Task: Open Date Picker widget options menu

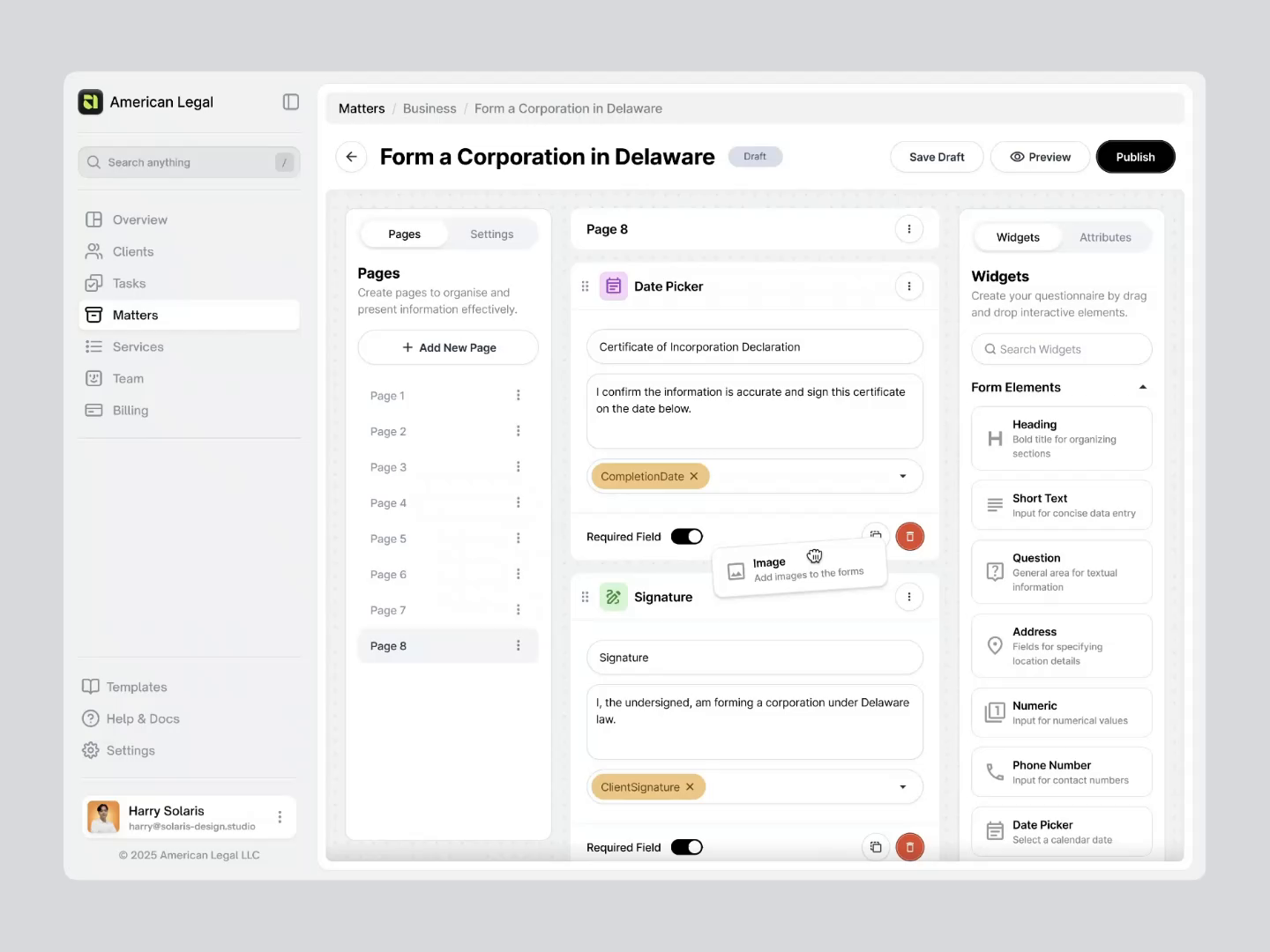Action: (x=909, y=286)
